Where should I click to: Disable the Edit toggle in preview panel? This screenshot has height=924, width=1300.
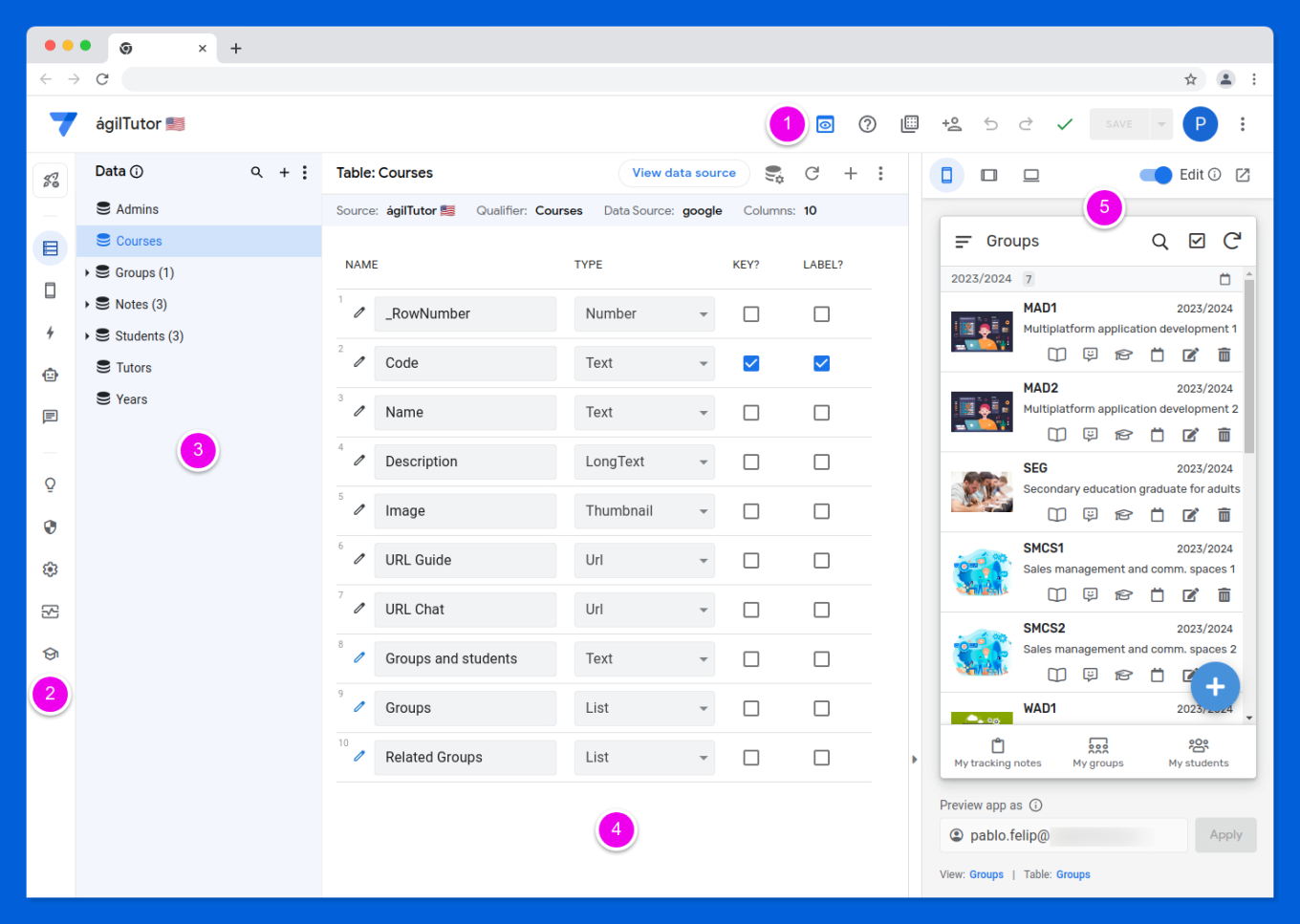click(x=1156, y=175)
